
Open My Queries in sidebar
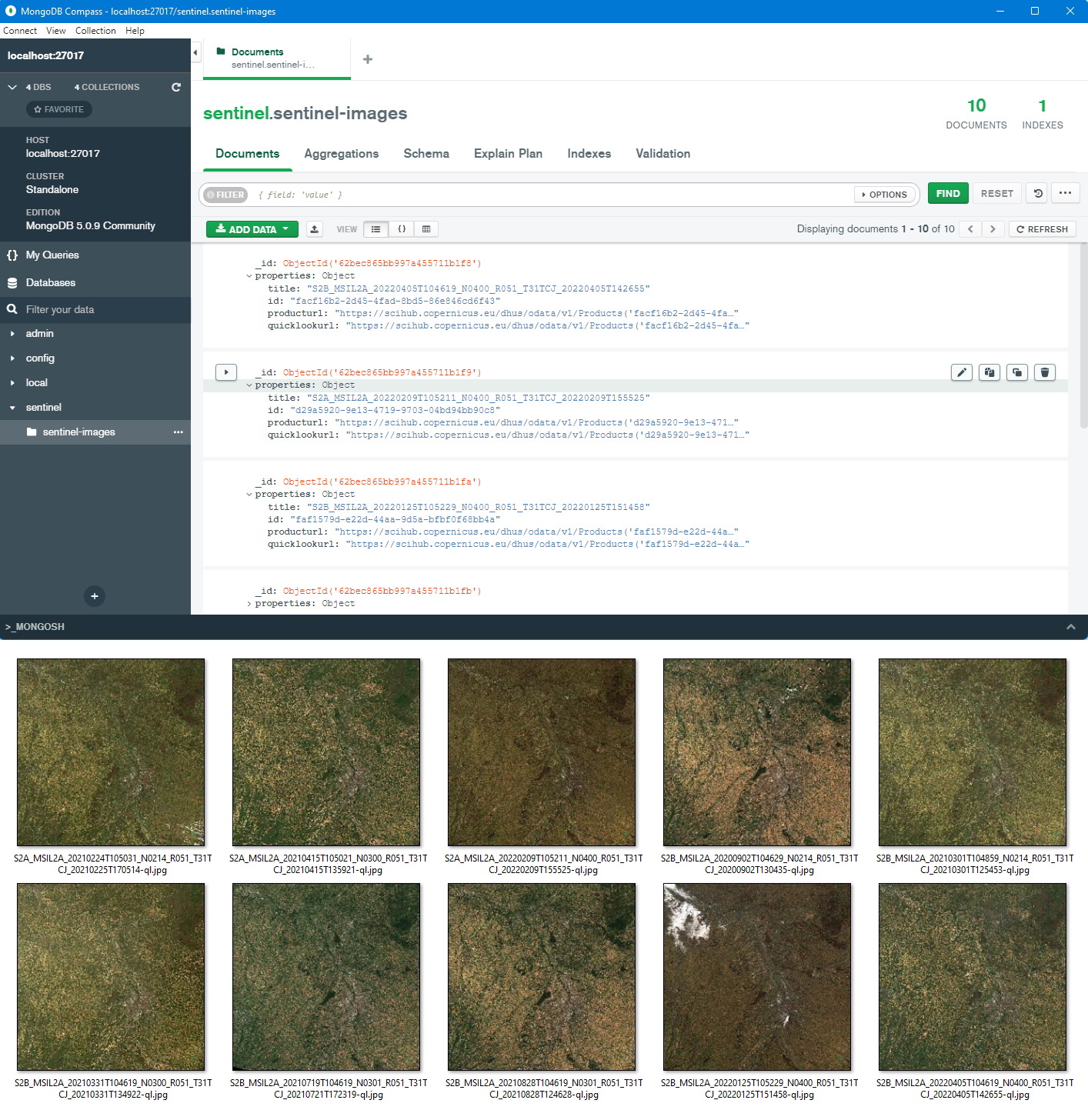click(52, 255)
